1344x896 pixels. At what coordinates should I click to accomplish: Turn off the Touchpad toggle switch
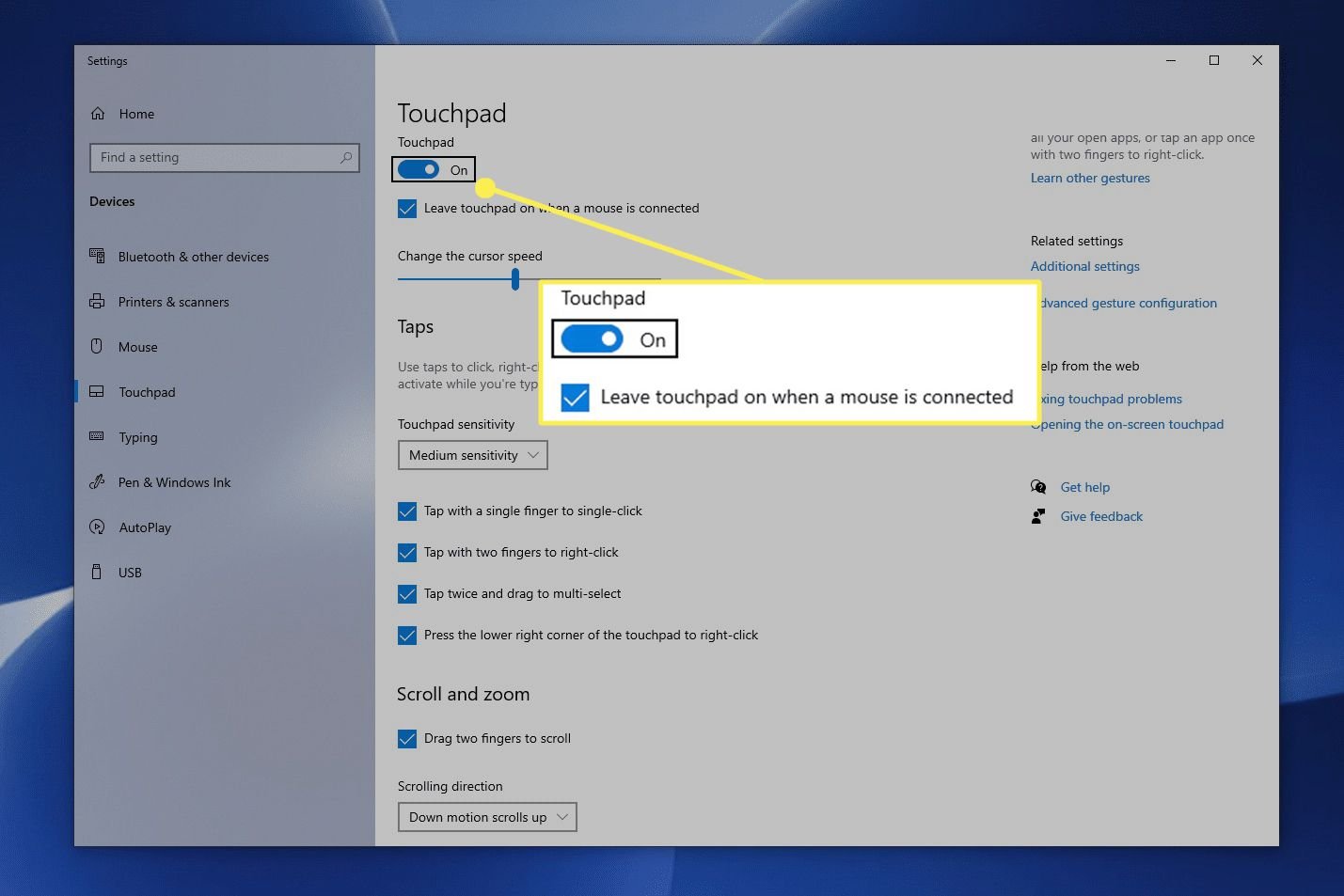(419, 170)
